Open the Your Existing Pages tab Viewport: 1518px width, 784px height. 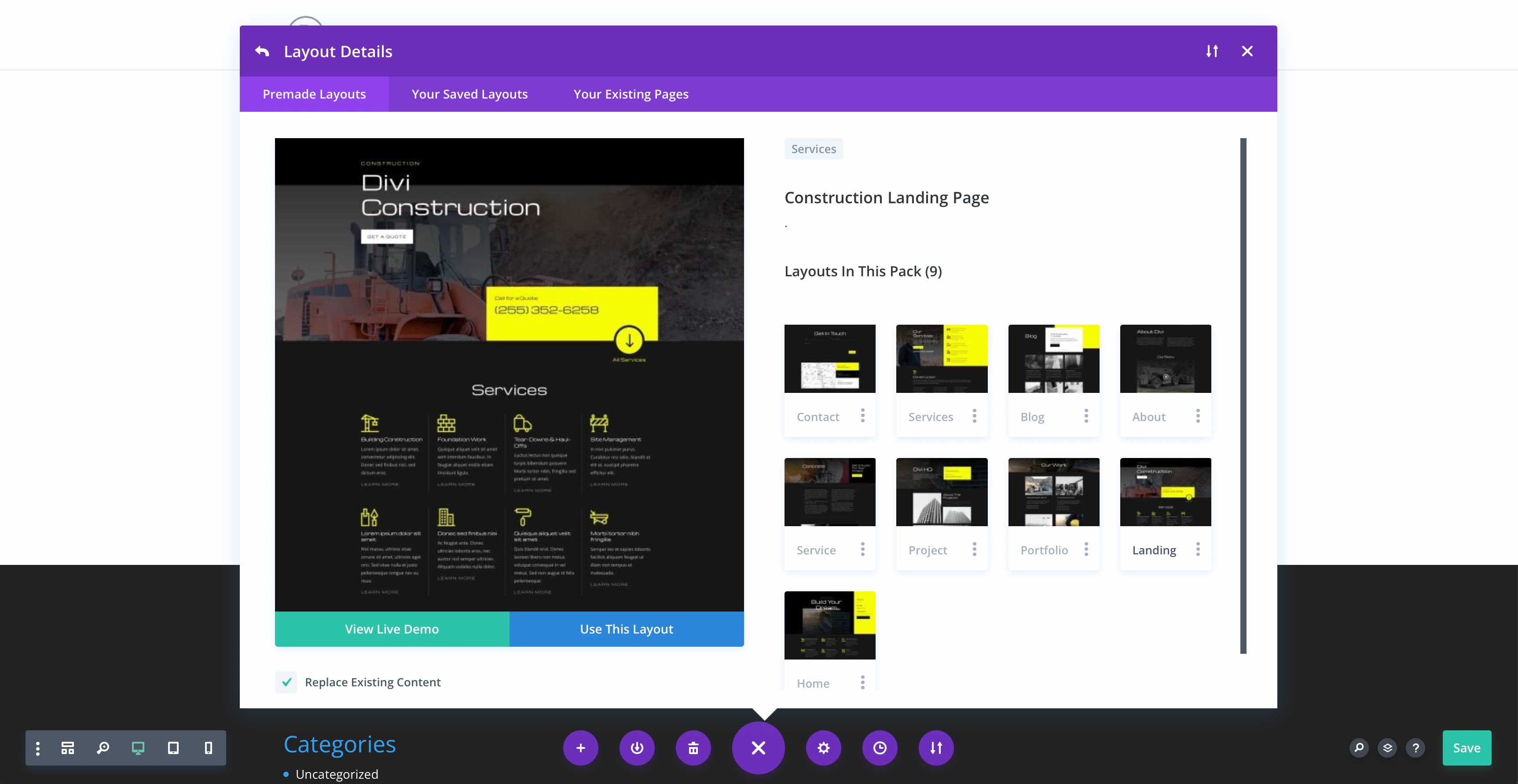point(631,94)
